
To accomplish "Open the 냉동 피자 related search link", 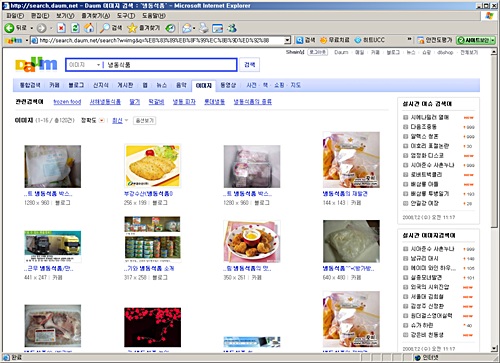I will [x=184, y=102].
